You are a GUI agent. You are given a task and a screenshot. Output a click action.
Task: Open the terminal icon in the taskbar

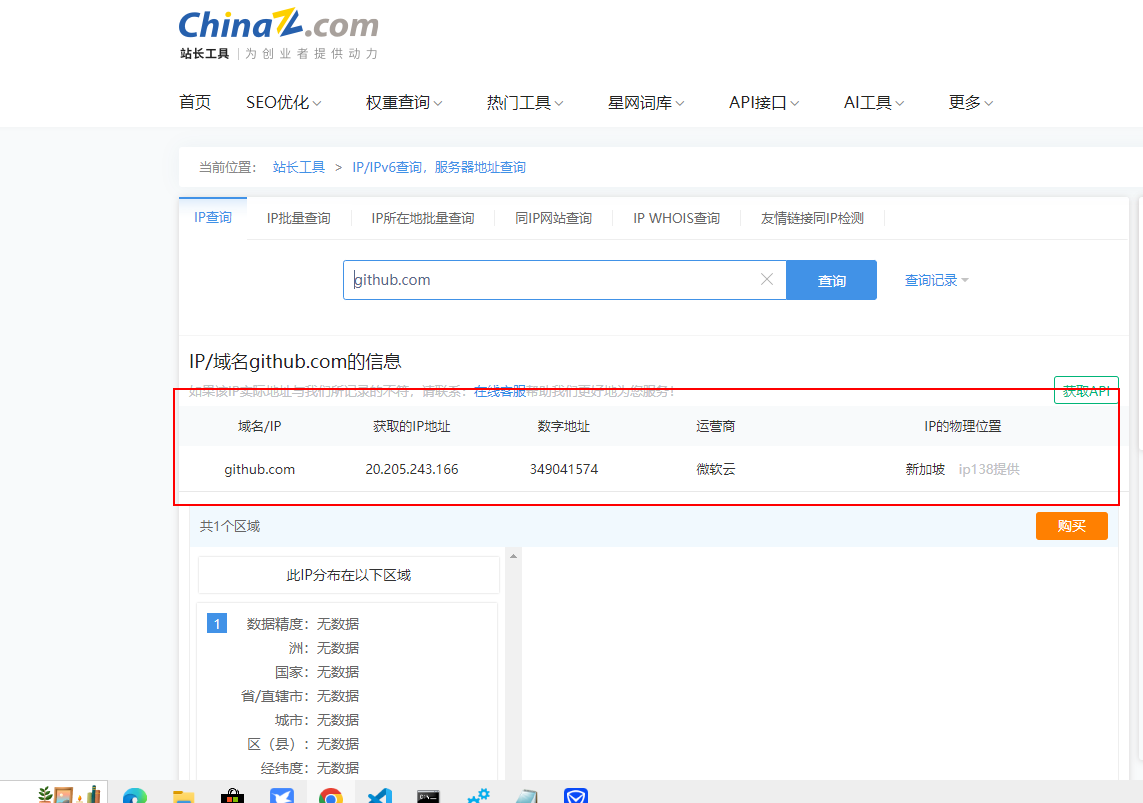(x=428, y=795)
